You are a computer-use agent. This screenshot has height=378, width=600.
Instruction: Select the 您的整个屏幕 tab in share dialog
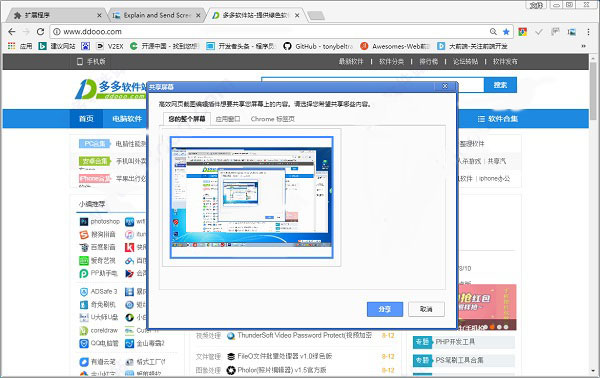[x=187, y=119]
